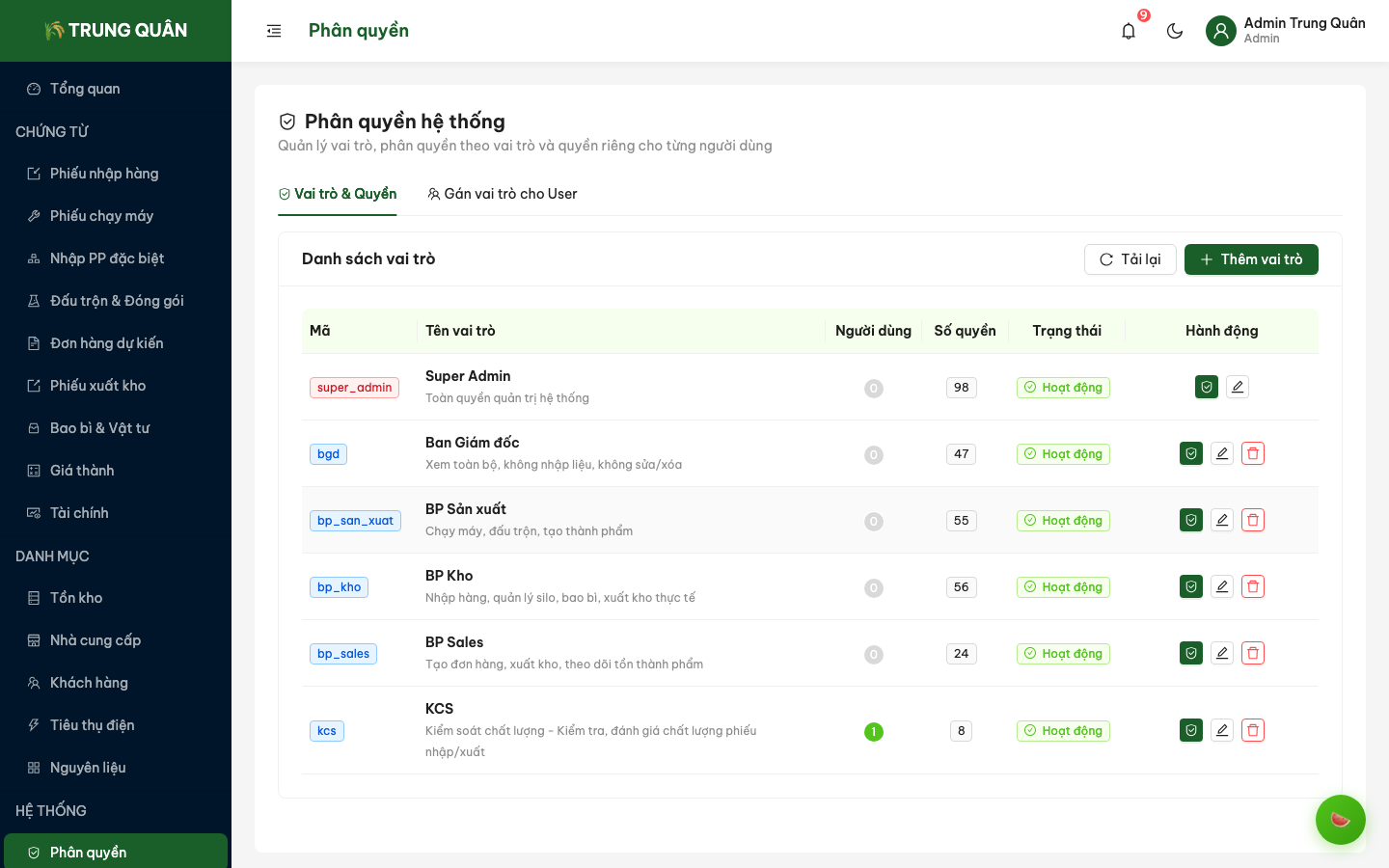Image resolution: width=1389 pixels, height=868 pixels.
Task: Click the Thêm vai trò button
Action: 1251,259
